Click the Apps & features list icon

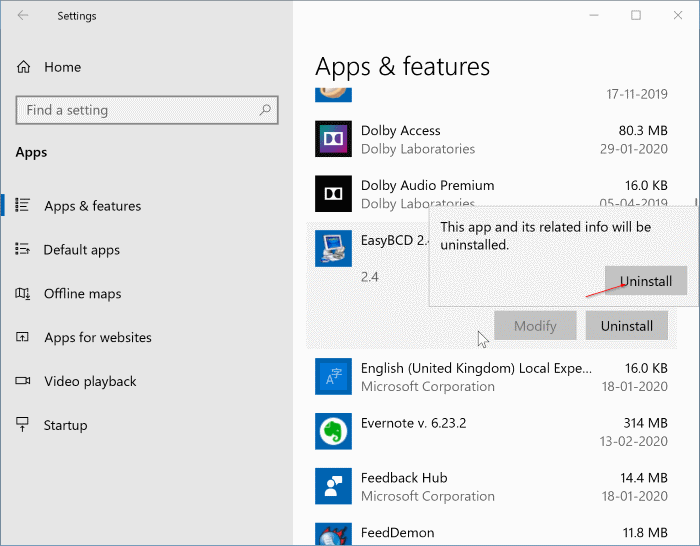point(22,205)
